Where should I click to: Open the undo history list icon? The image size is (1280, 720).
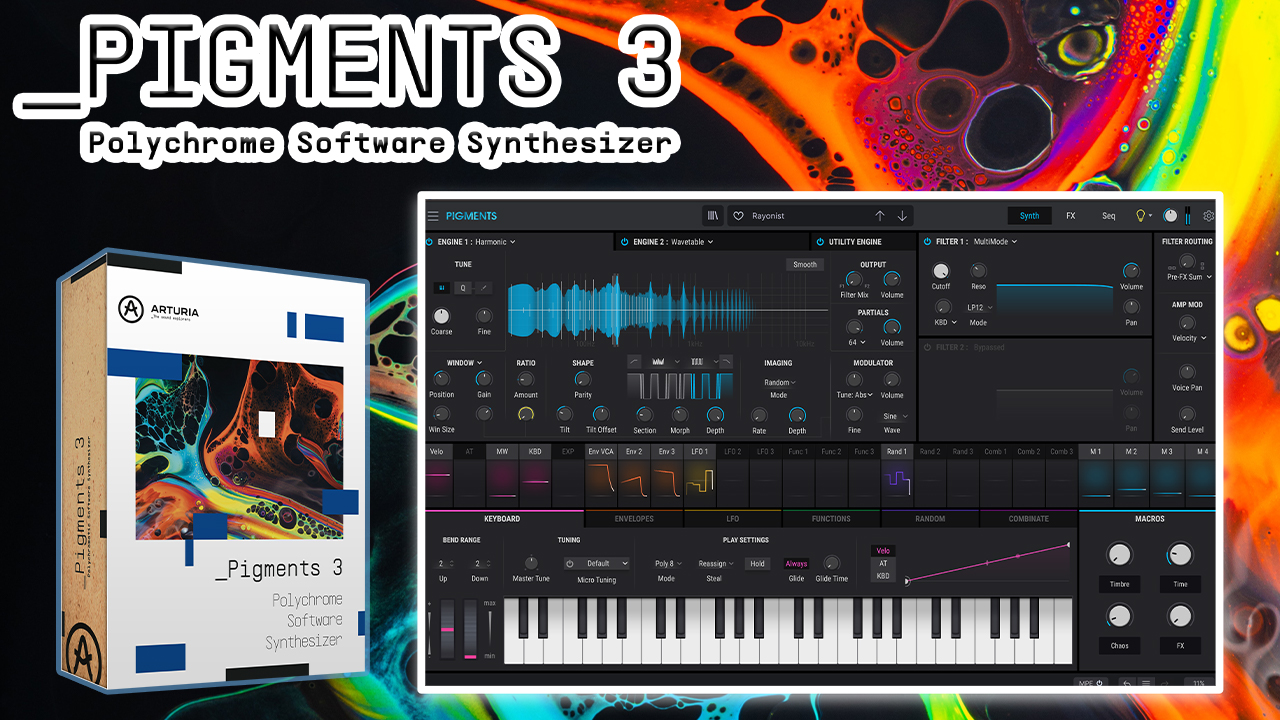pyautogui.click(x=1146, y=683)
